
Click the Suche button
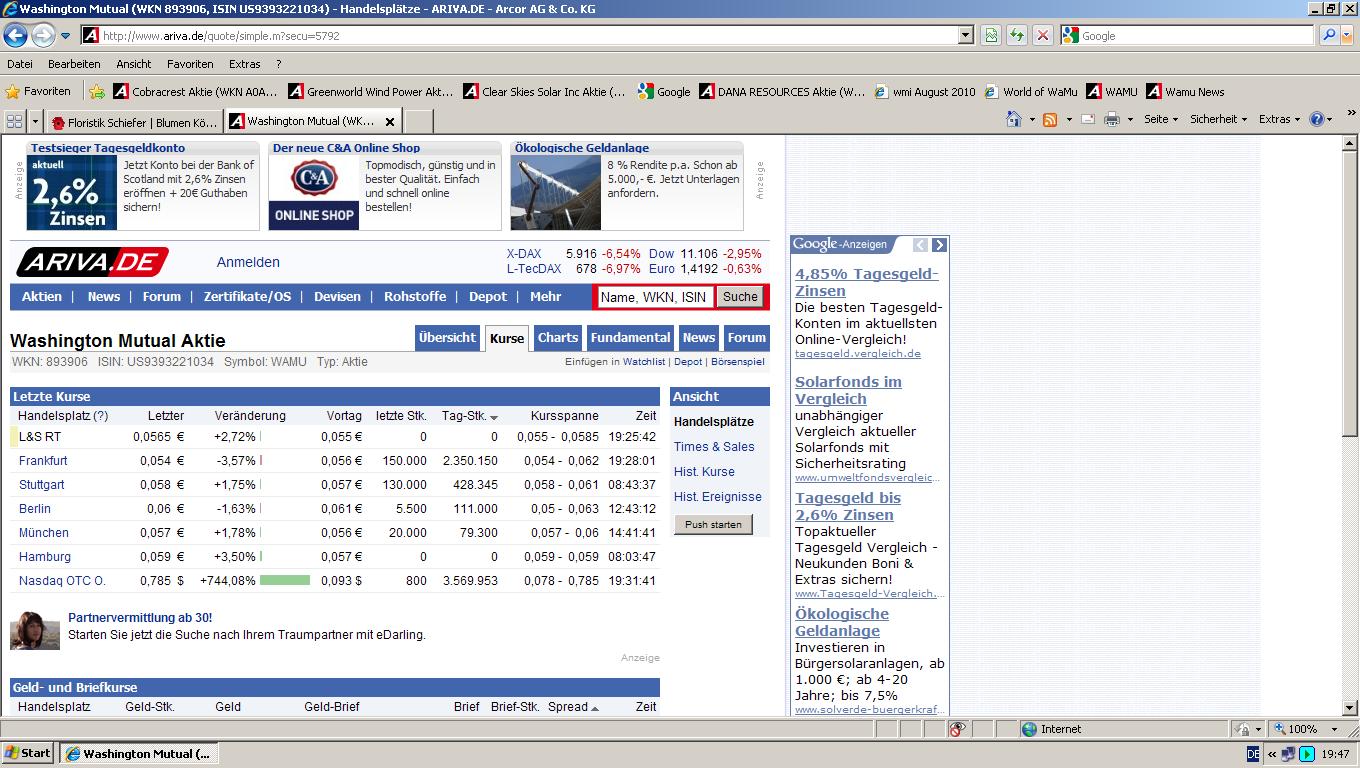740,297
